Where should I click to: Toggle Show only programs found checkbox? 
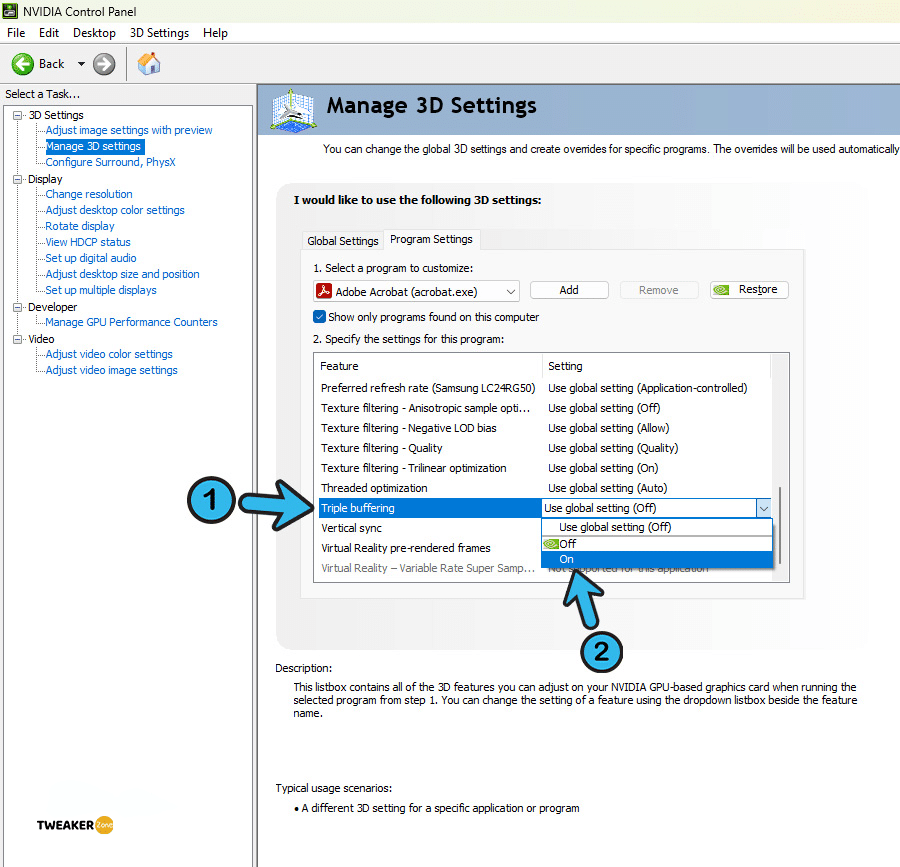pyautogui.click(x=320, y=317)
